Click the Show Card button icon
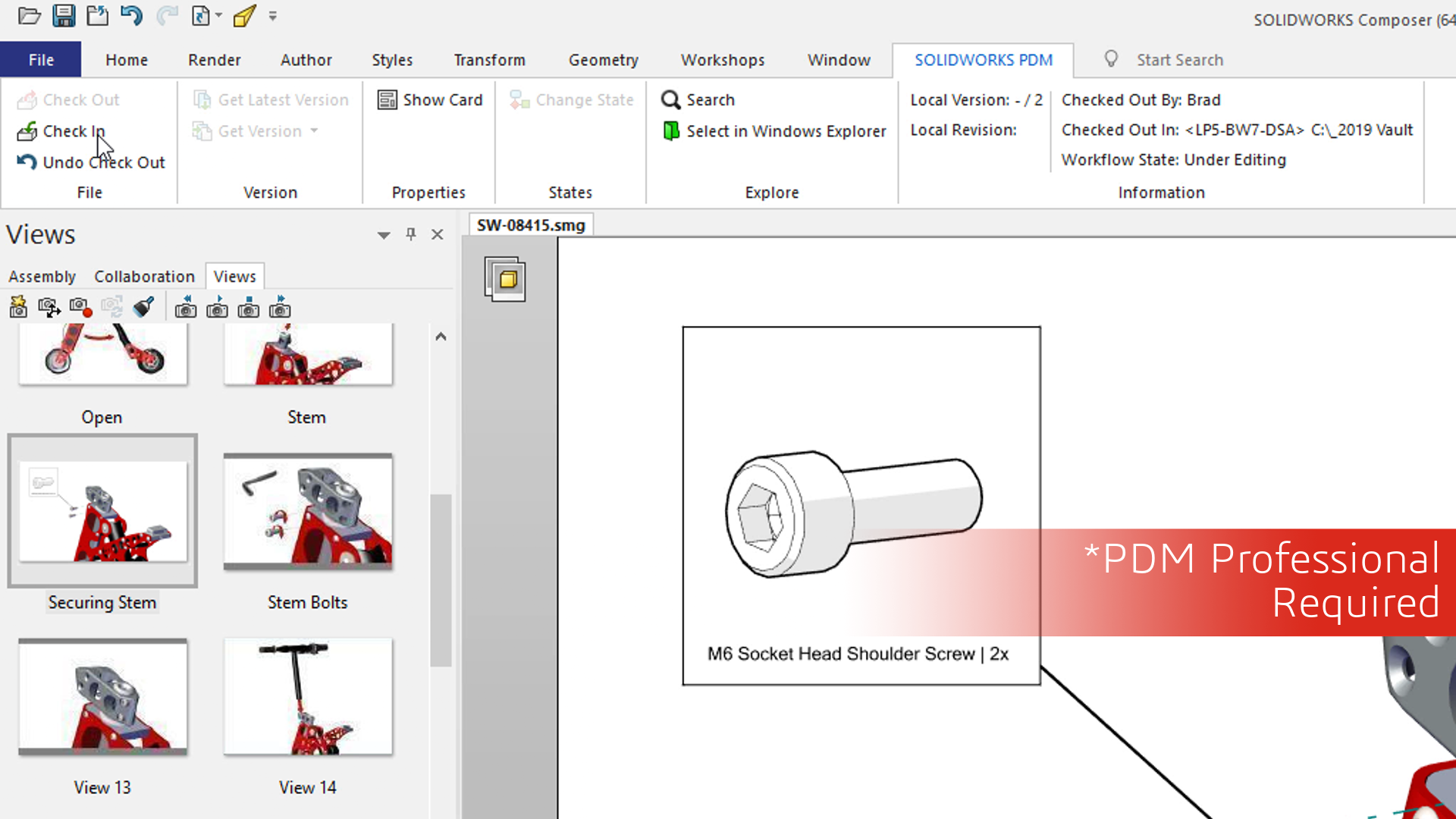The height and width of the screenshot is (819, 1456). (x=386, y=99)
